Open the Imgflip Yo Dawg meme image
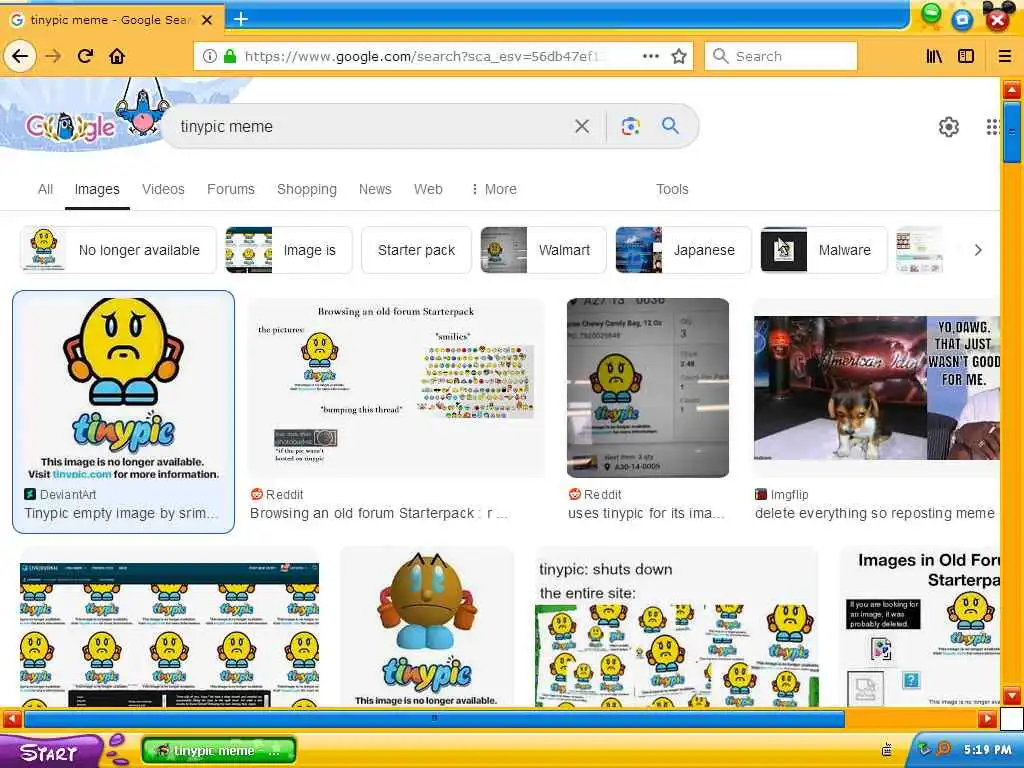 [x=876, y=388]
